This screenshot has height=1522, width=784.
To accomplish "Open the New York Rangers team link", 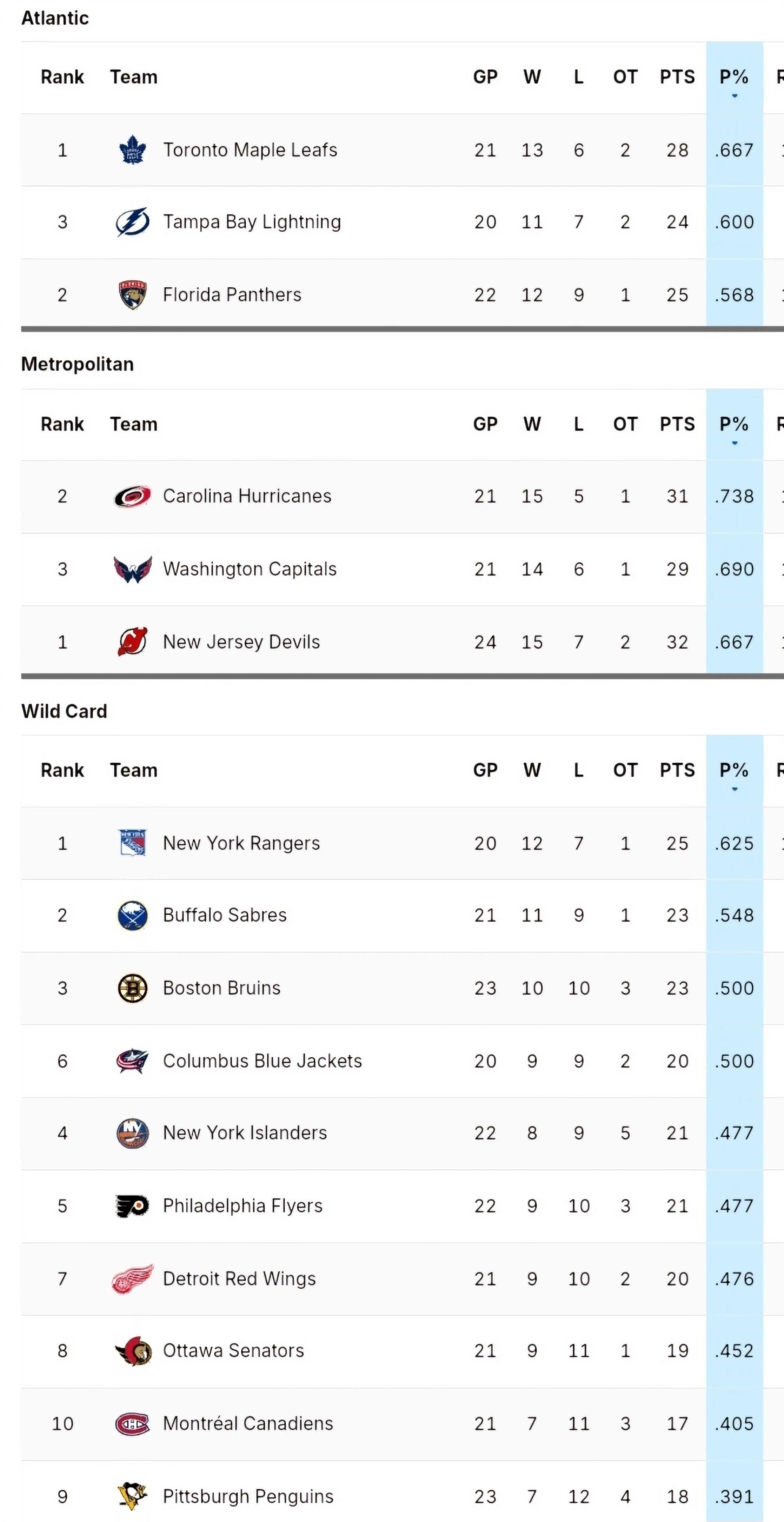I will (241, 843).
